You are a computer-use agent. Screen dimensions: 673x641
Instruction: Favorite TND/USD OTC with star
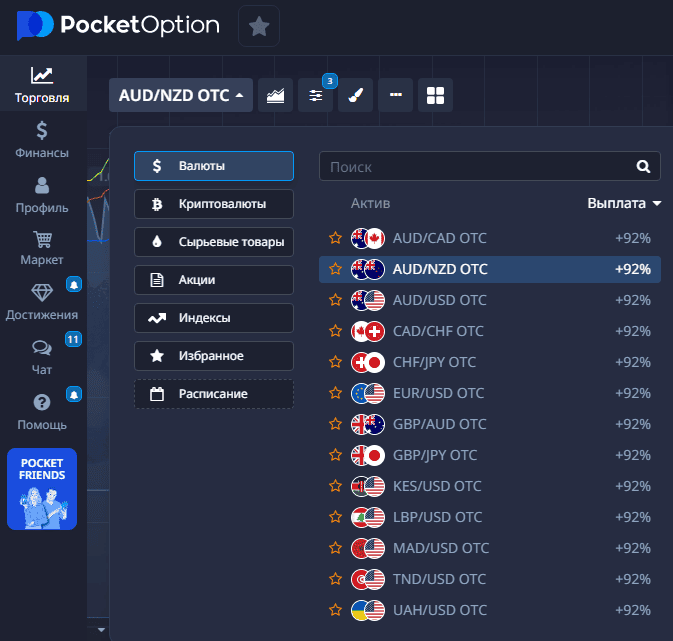tap(335, 579)
